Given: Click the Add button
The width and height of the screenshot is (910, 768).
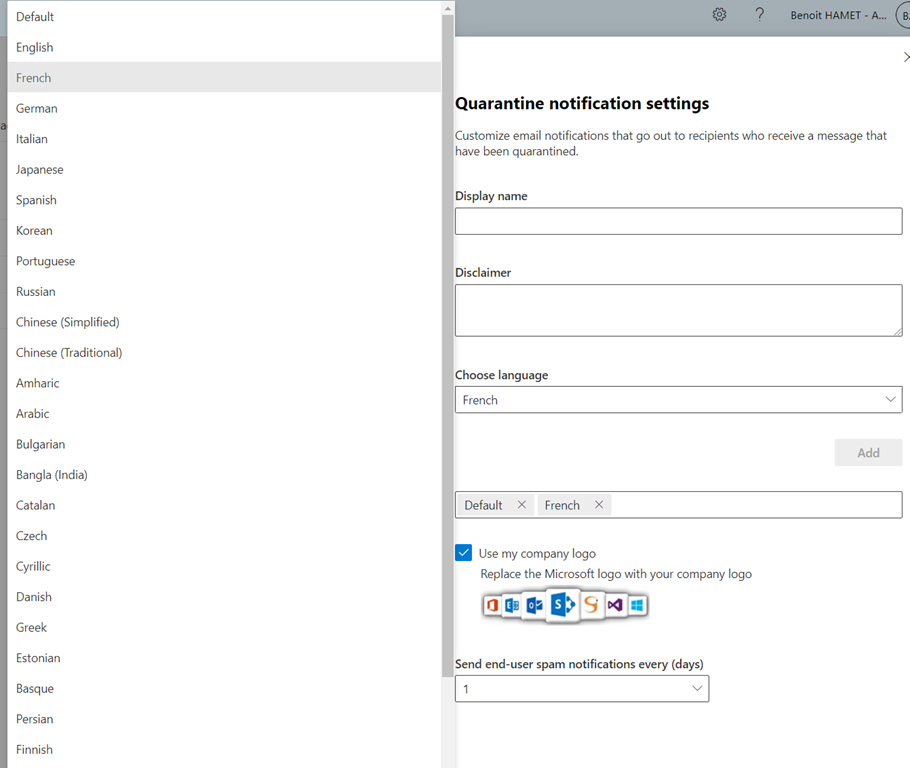Looking at the screenshot, I should click(x=867, y=453).
